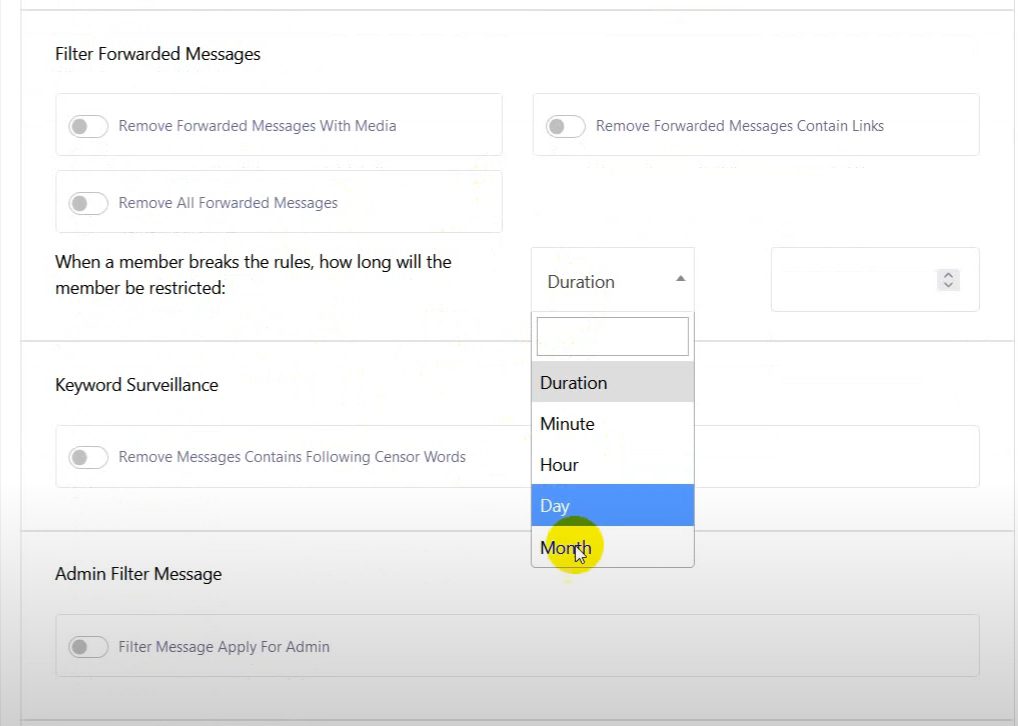1018x726 pixels.
Task: Choose the Duration placeholder option in list
Action: pyautogui.click(x=573, y=383)
